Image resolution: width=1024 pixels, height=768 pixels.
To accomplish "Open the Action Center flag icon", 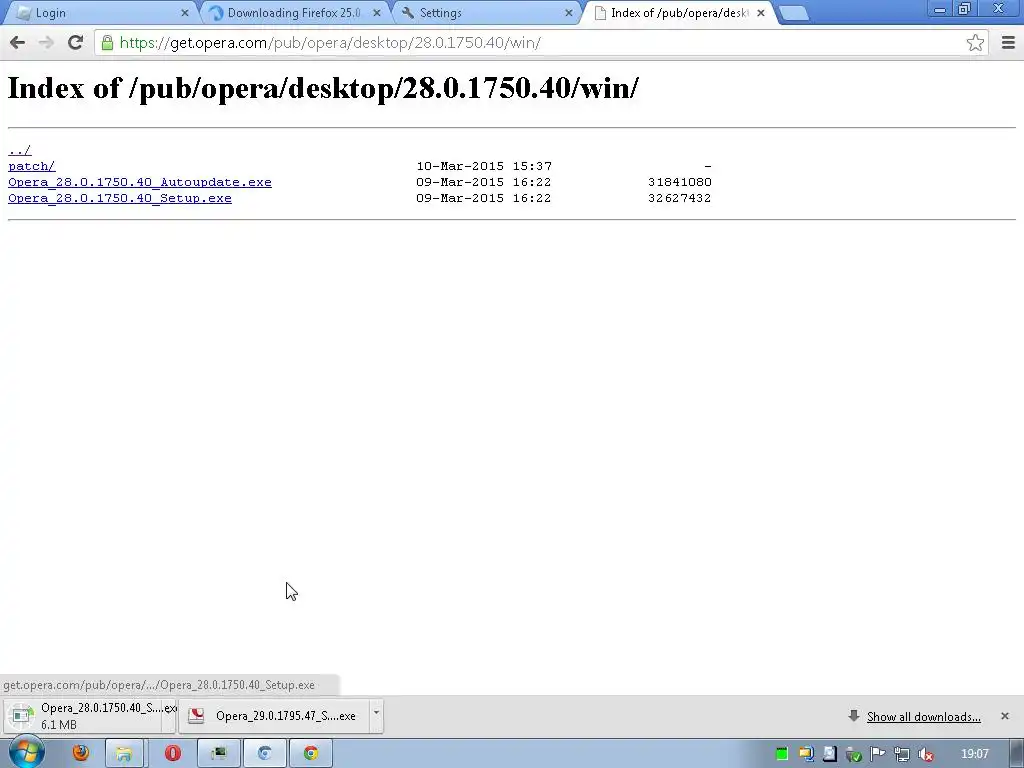I will (x=877, y=754).
